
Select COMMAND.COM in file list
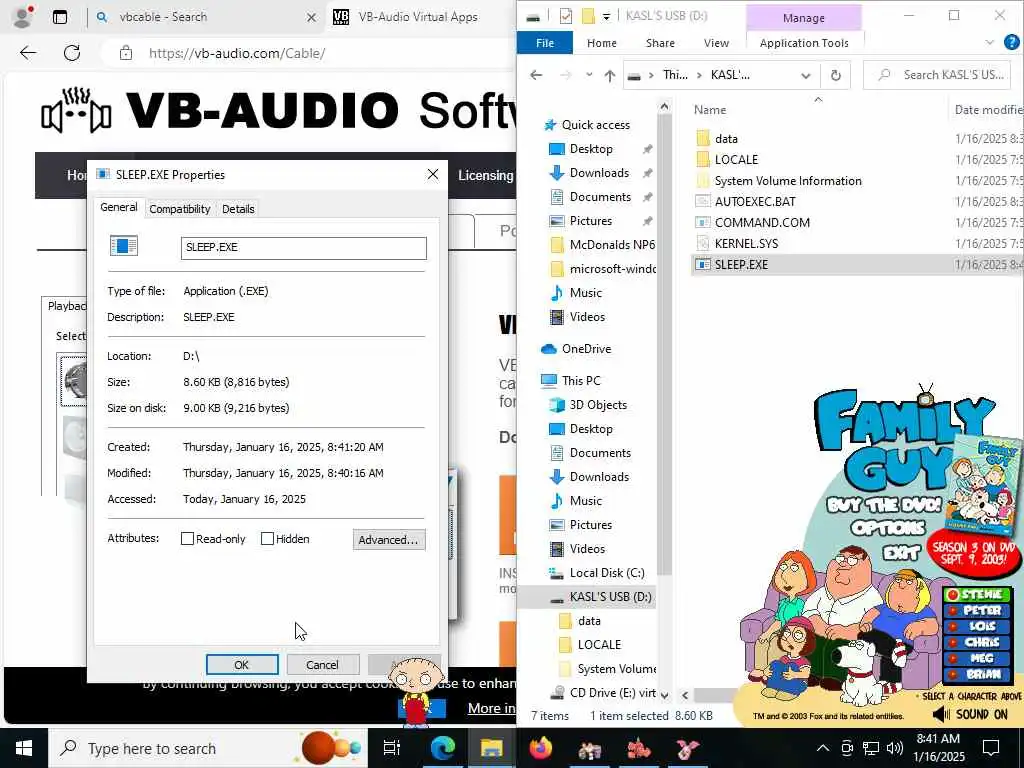[x=762, y=223]
